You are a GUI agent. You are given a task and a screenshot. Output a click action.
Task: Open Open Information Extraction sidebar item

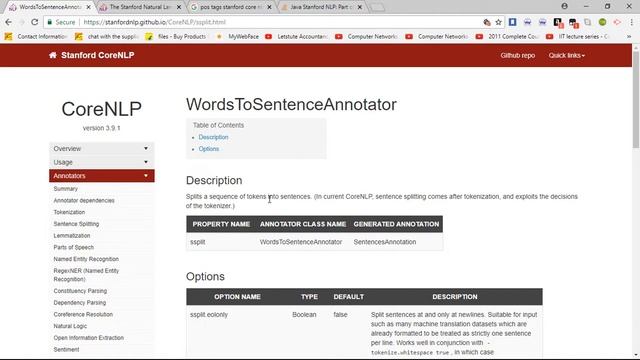click(89, 338)
